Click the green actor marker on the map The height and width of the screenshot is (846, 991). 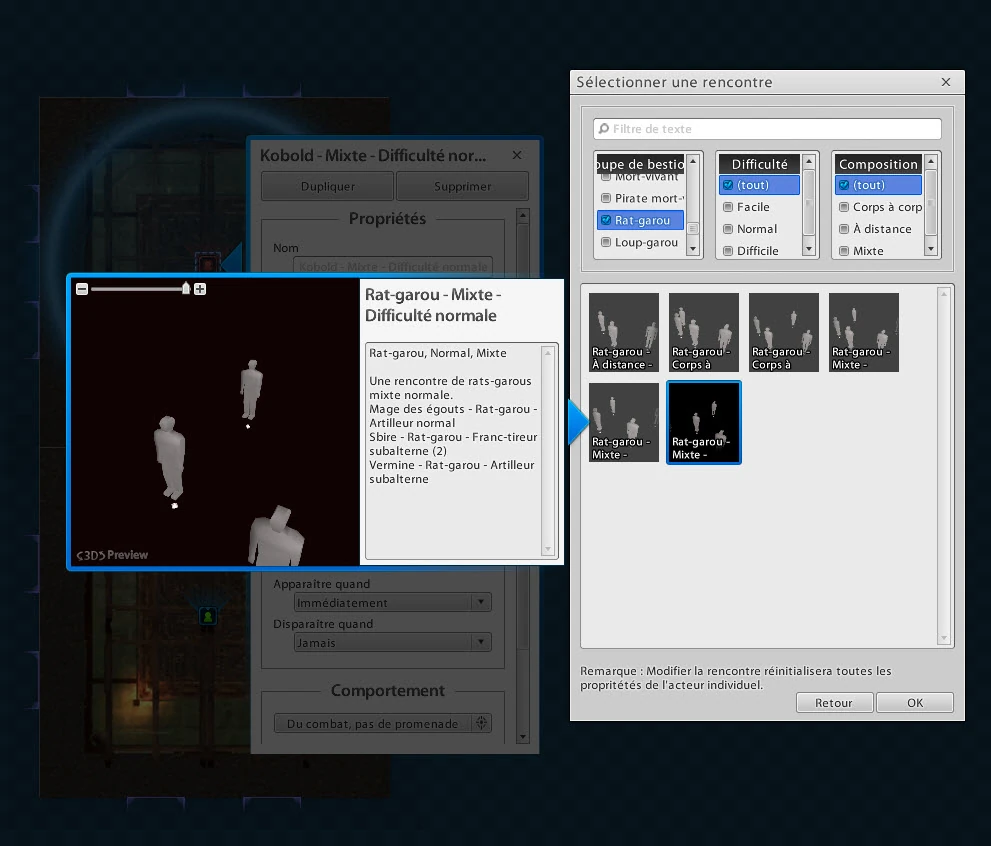(207, 617)
